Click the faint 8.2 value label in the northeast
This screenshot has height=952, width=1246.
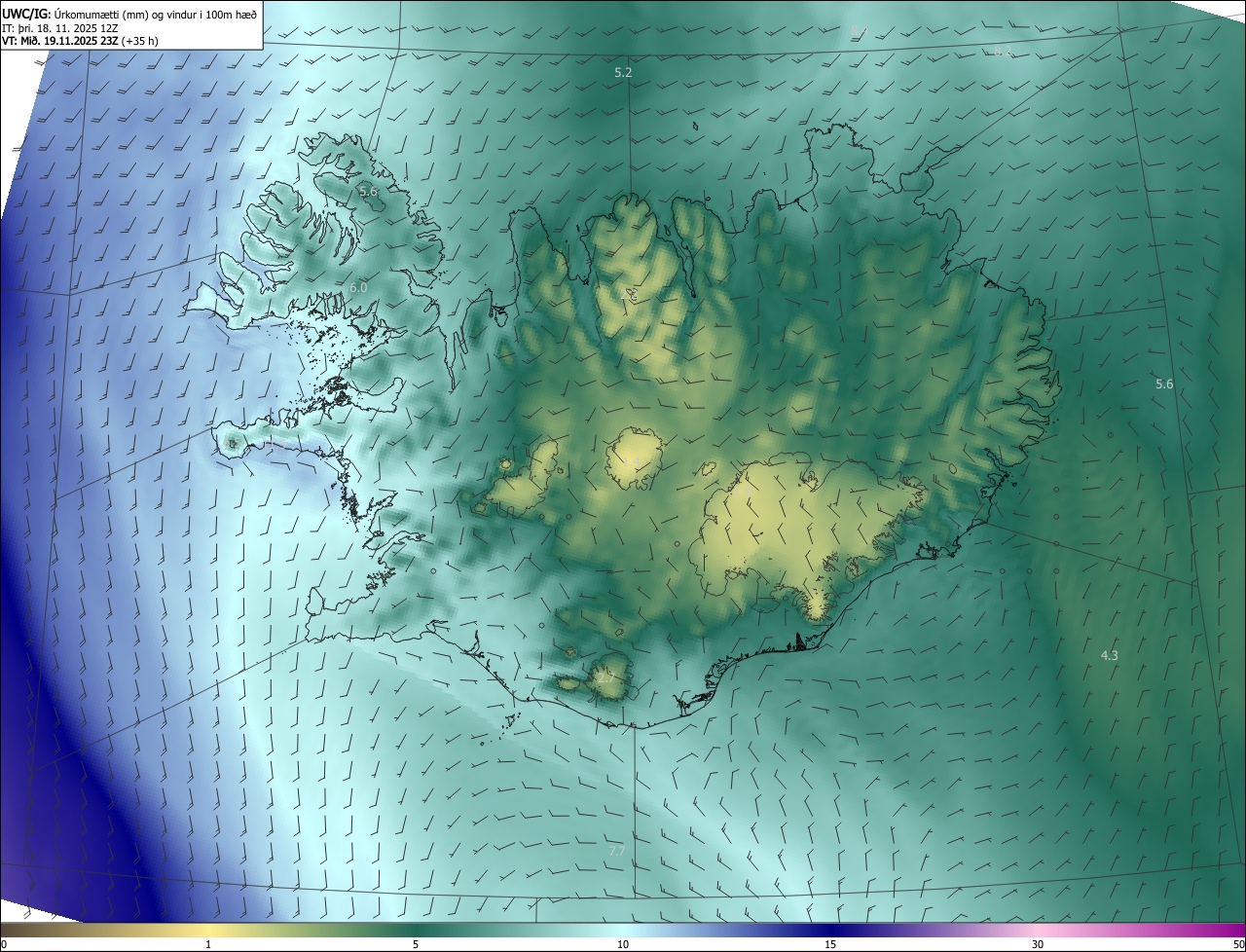click(x=1003, y=52)
